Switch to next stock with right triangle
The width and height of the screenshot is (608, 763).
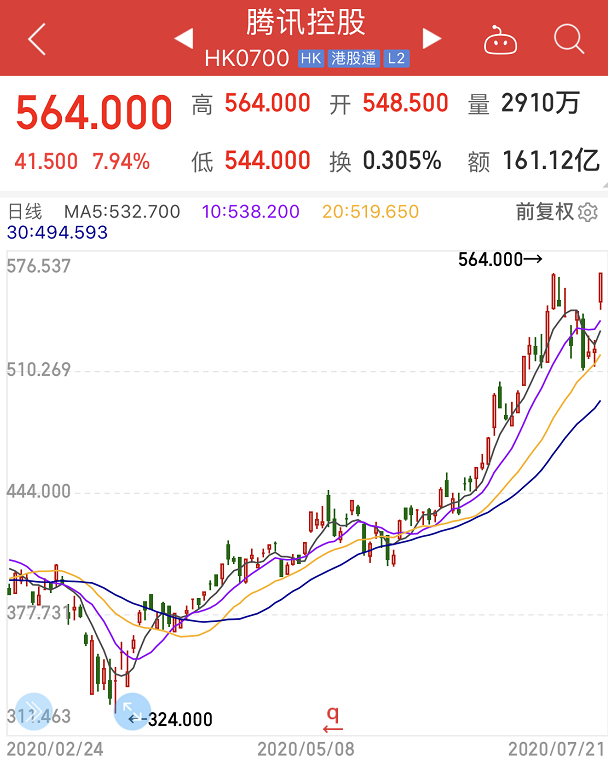pyautogui.click(x=431, y=38)
